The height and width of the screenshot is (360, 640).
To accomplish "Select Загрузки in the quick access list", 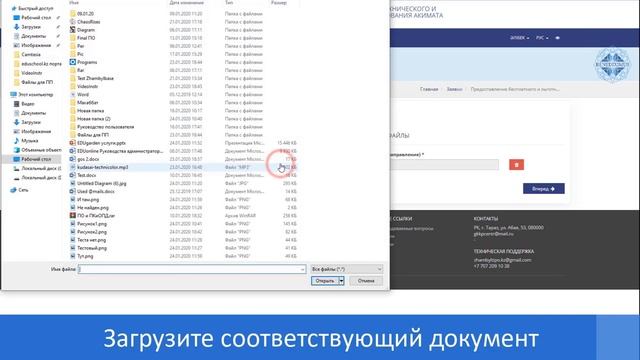I will [x=31, y=27].
